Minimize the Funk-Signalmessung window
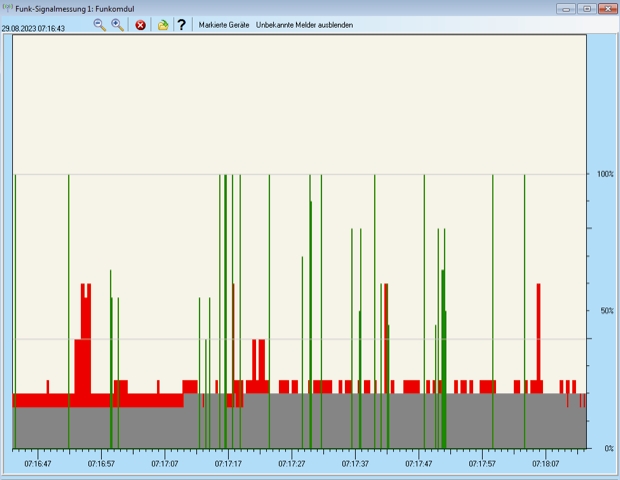 pyautogui.click(x=565, y=8)
